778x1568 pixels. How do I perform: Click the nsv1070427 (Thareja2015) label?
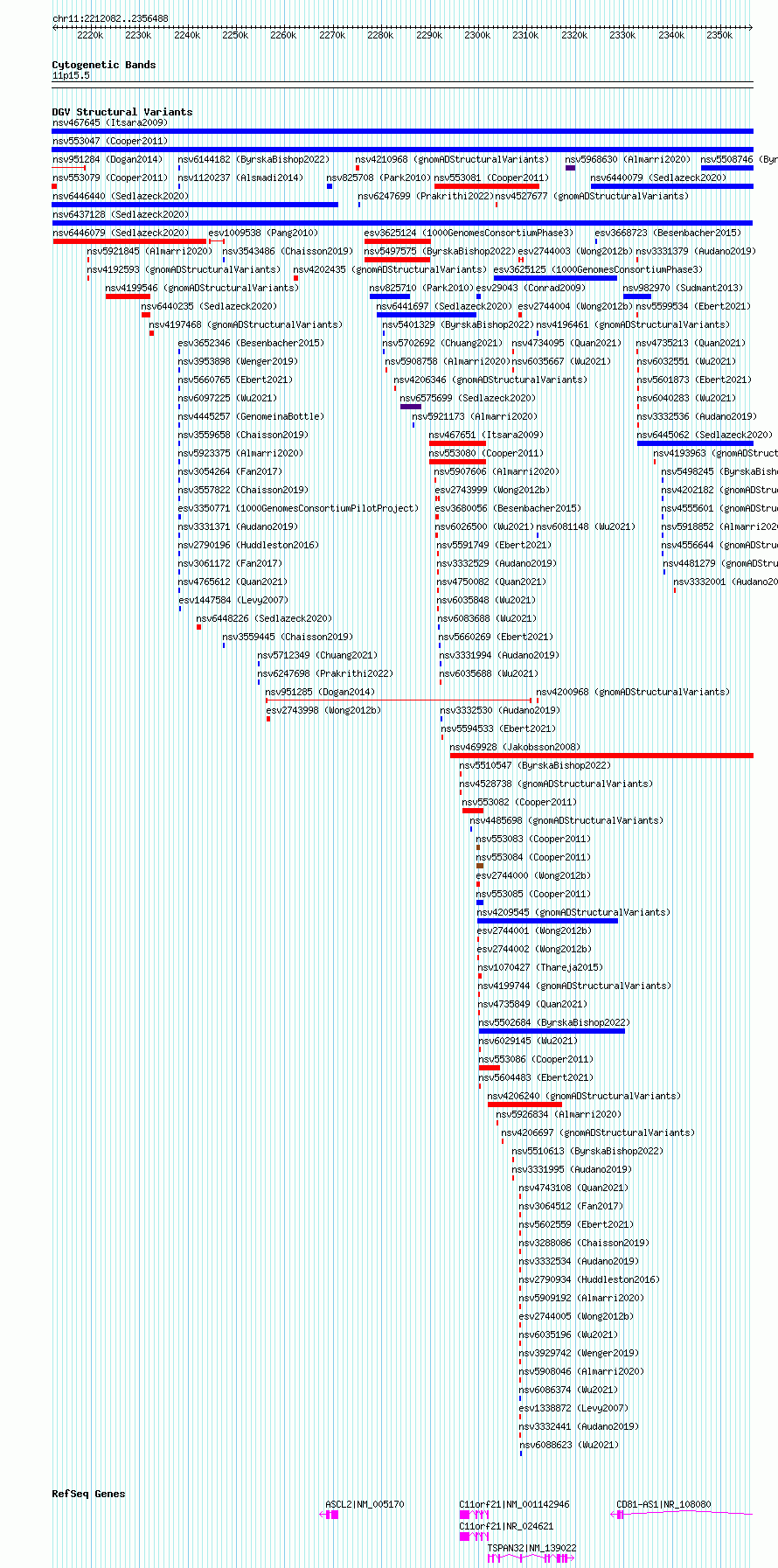(x=540, y=967)
